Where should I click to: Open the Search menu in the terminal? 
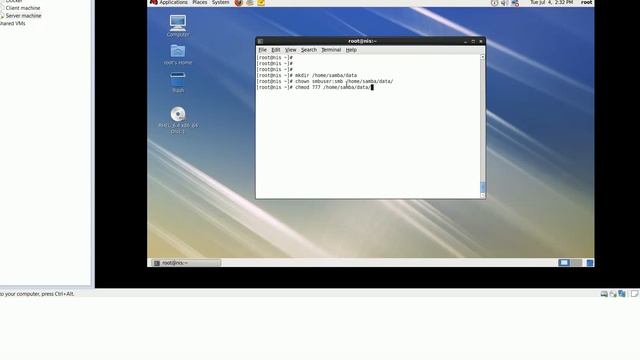[309, 50]
